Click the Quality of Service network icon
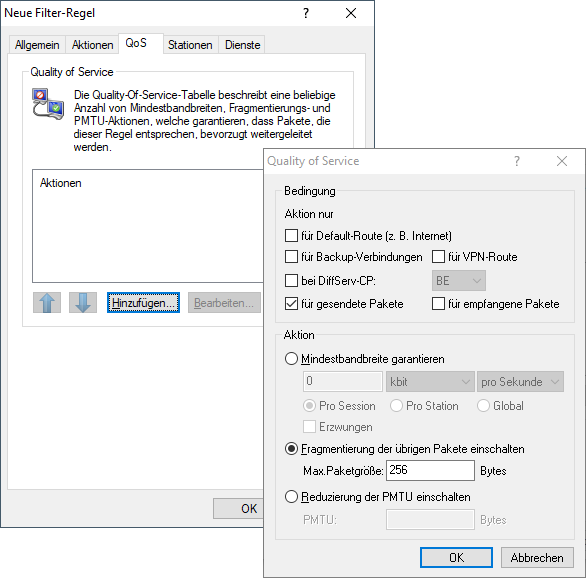 [x=48, y=104]
